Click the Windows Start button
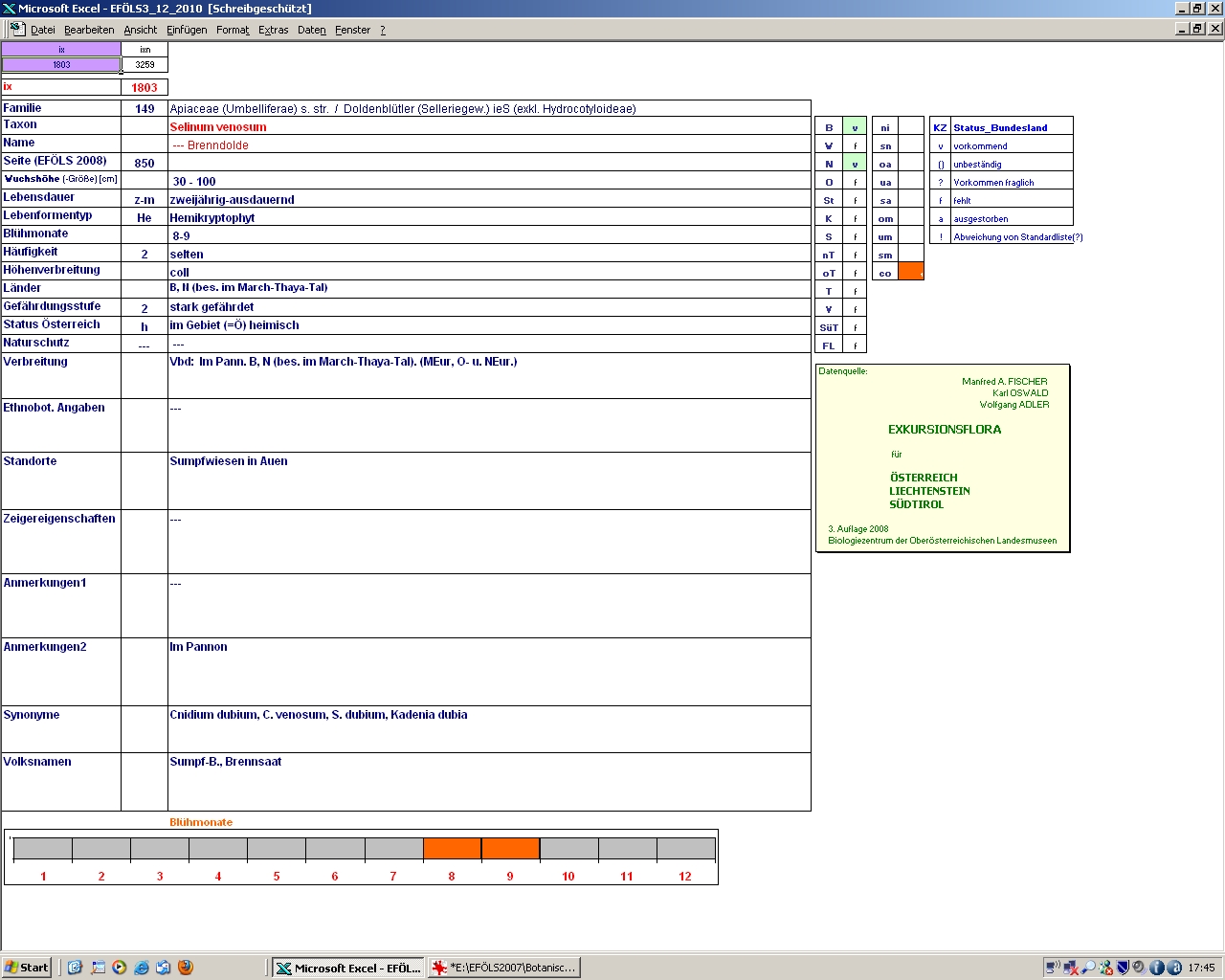 (27, 968)
